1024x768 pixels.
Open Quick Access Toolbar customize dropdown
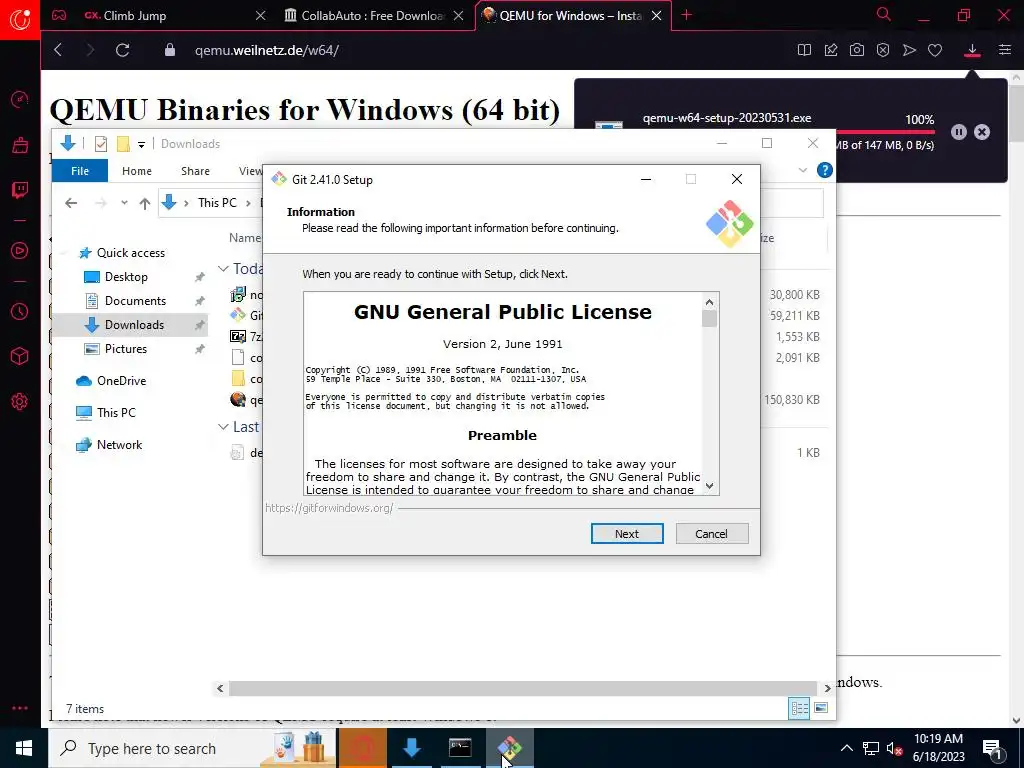point(142,144)
